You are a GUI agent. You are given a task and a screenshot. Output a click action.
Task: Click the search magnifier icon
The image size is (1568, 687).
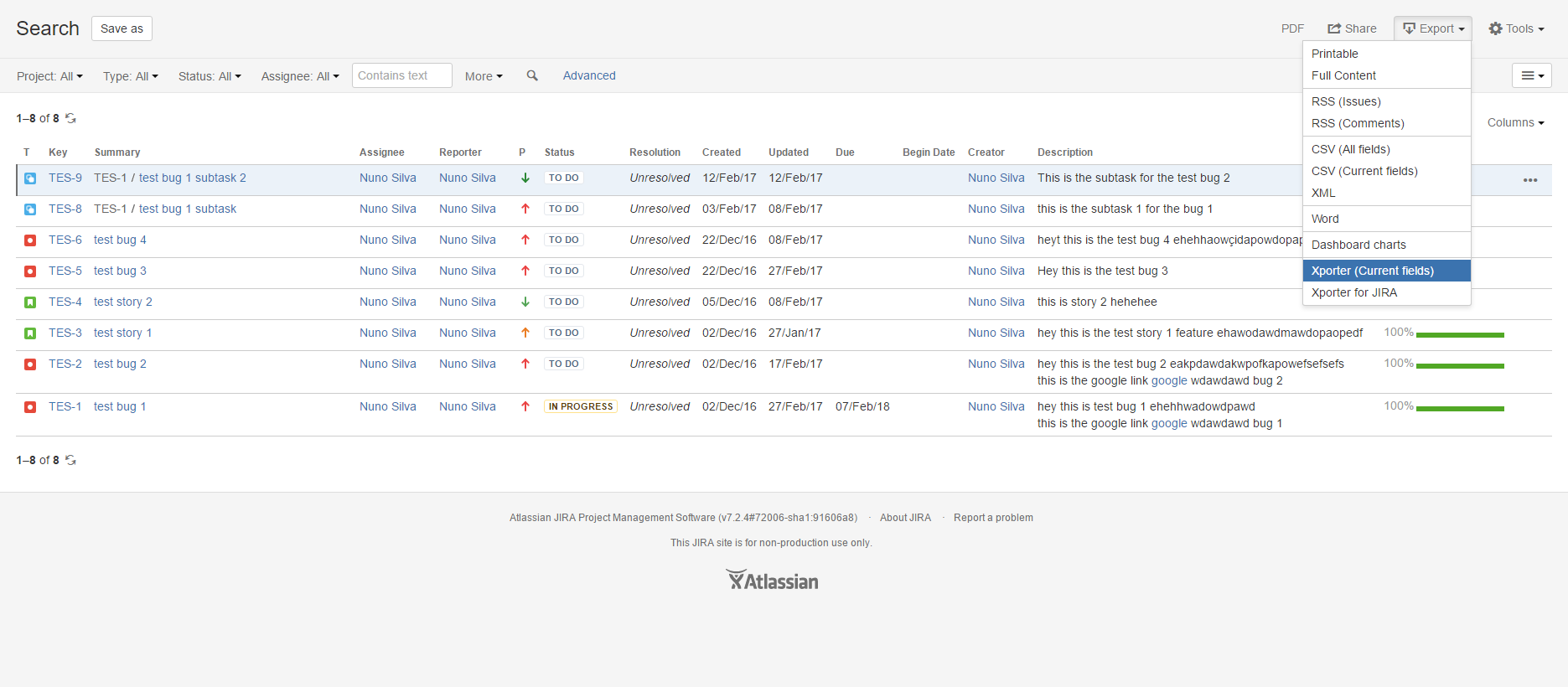coord(531,75)
